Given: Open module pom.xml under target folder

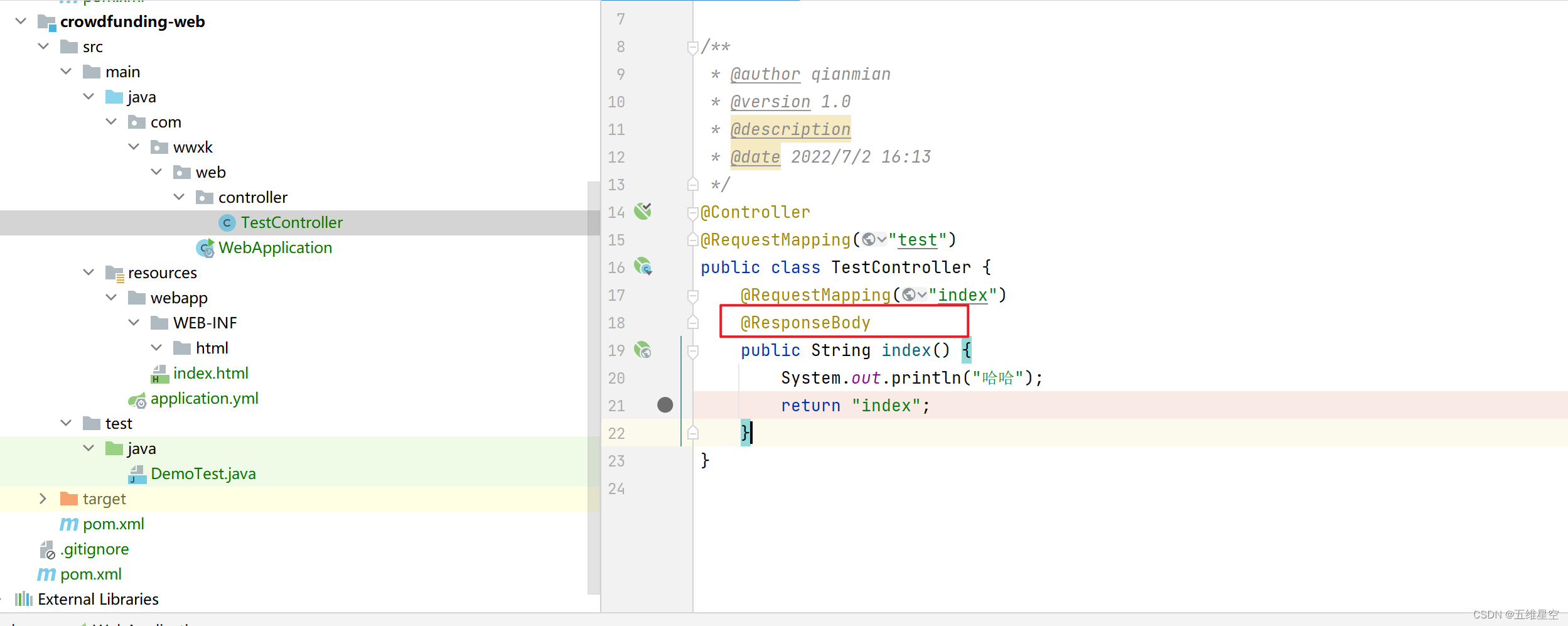Looking at the screenshot, I should [113, 524].
